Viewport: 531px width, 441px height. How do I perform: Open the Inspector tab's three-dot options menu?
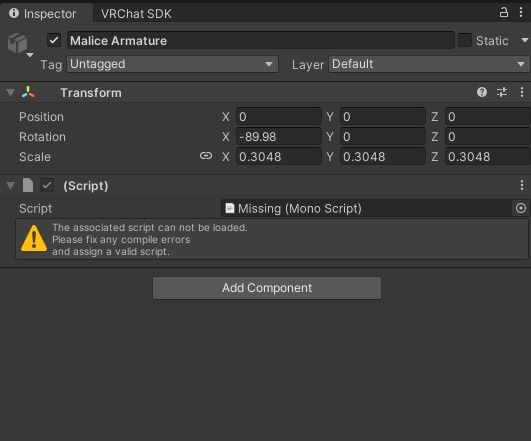tap(521, 13)
